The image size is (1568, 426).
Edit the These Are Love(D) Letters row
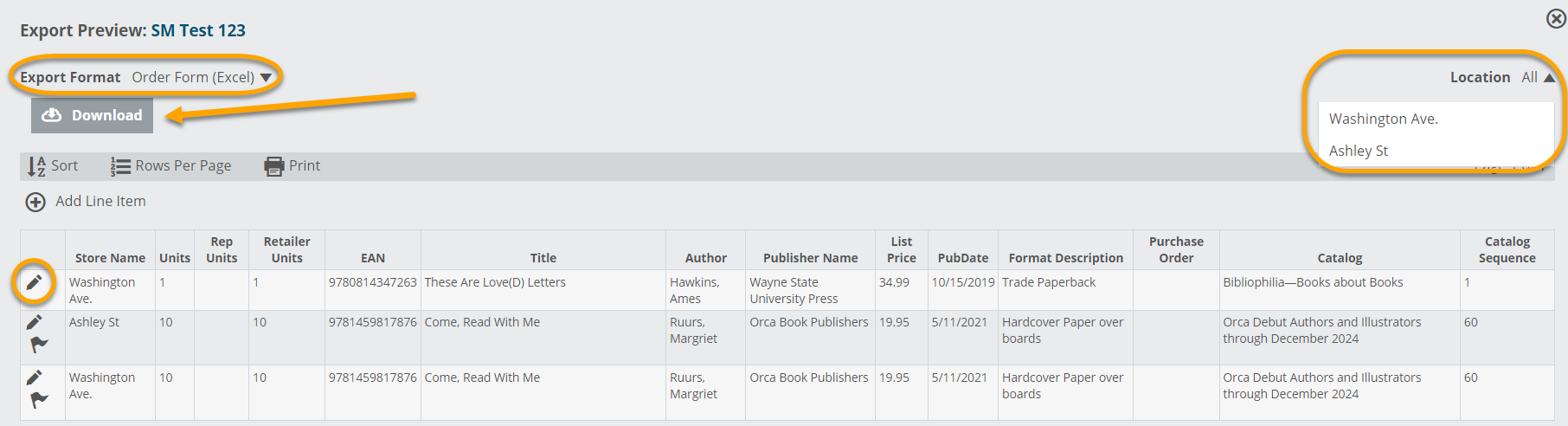coord(34,283)
